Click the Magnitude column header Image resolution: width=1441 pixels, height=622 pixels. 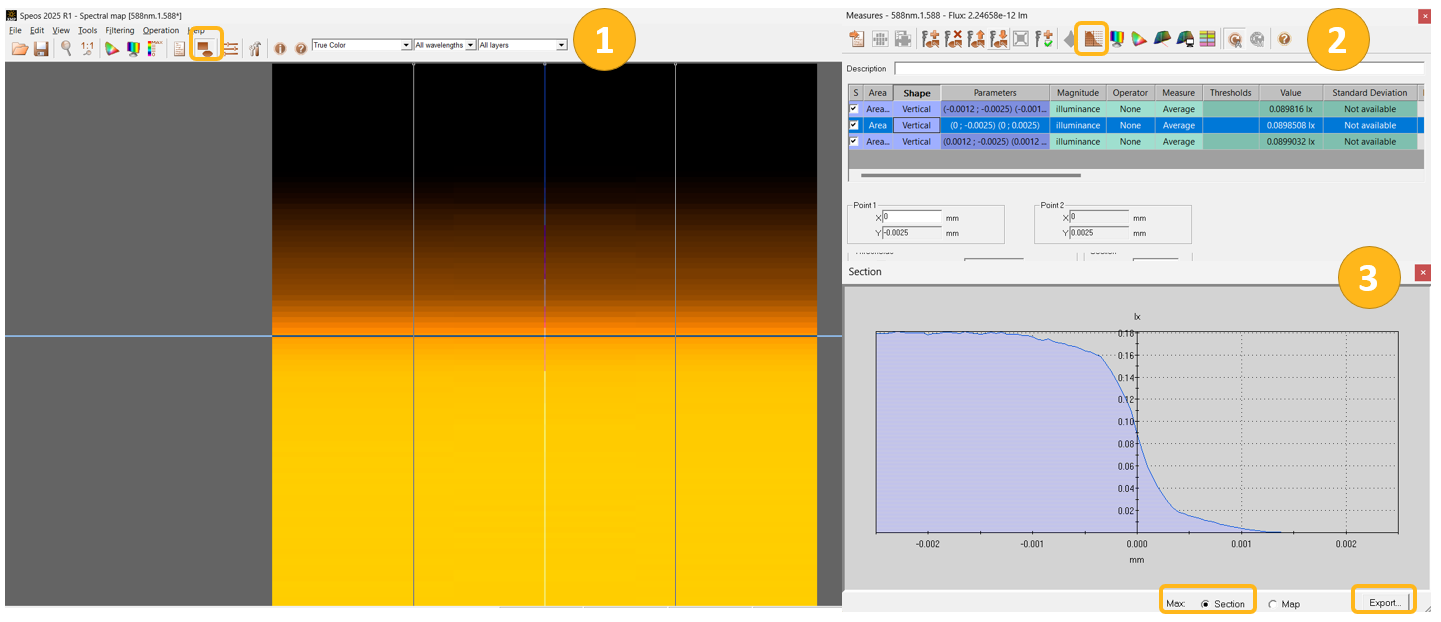pos(1078,93)
